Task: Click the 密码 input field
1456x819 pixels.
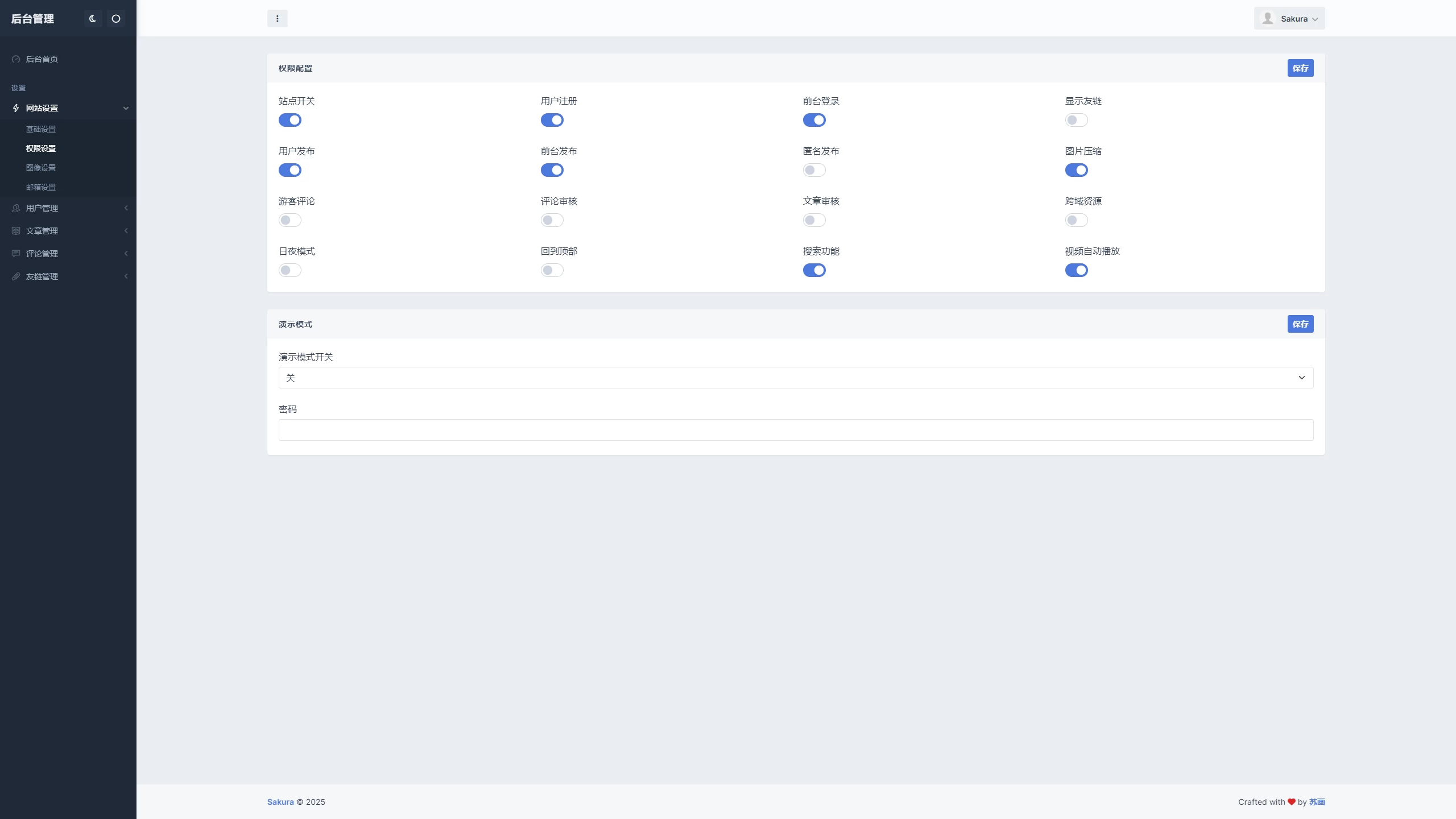Action: coord(796,430)
